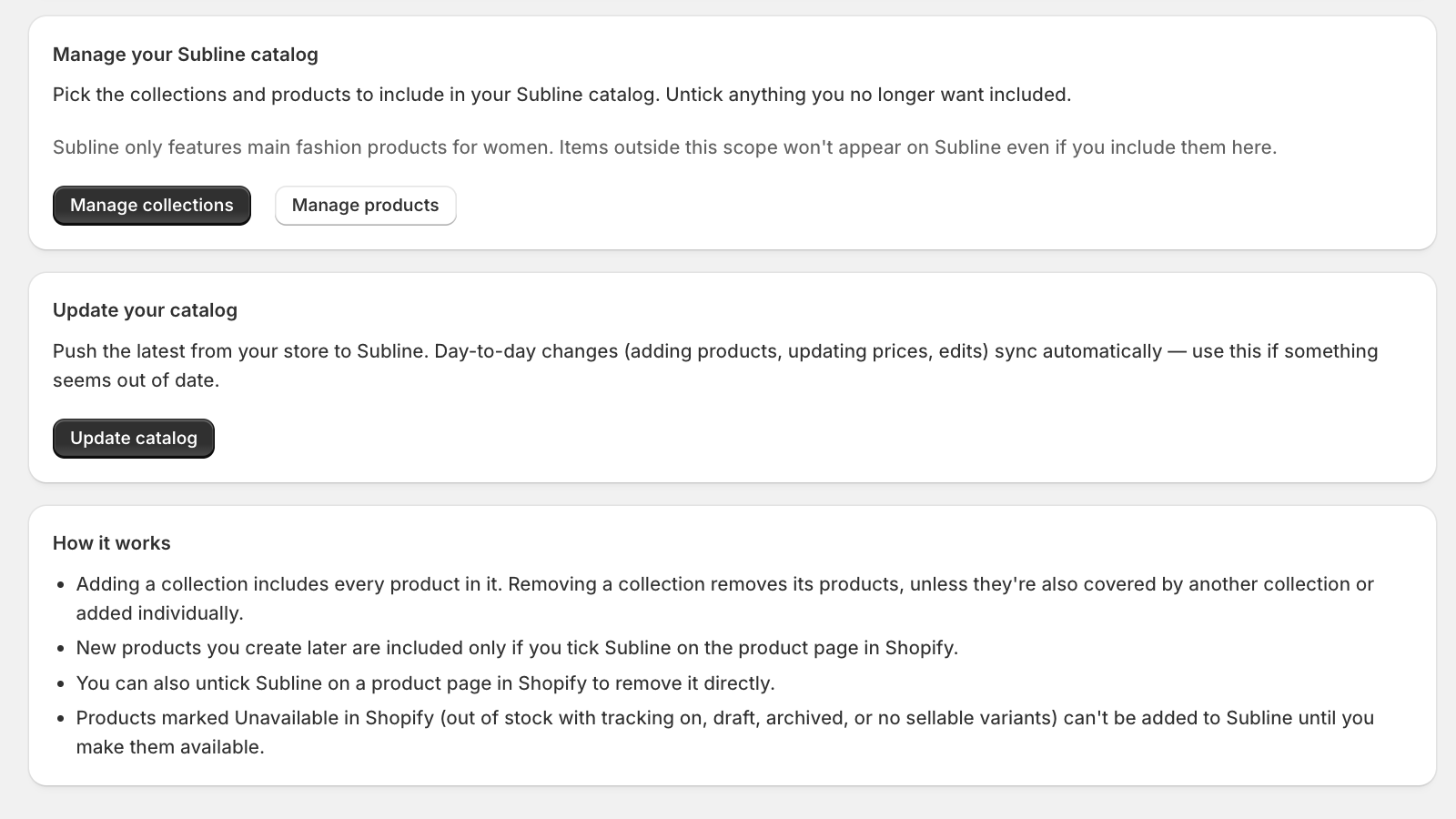Click the 'Adding a collection includes every product' bullet

[x=724, y=584]
